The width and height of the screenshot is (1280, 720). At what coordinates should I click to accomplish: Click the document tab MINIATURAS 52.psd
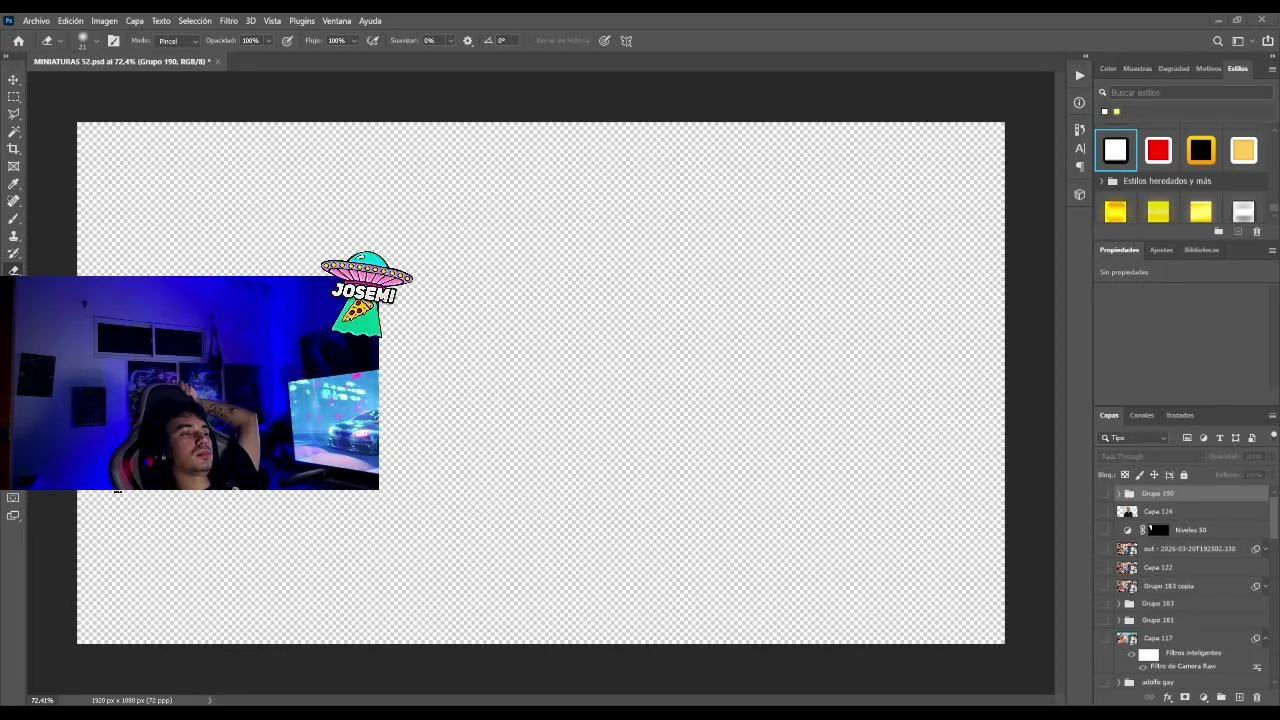[122, 62]
